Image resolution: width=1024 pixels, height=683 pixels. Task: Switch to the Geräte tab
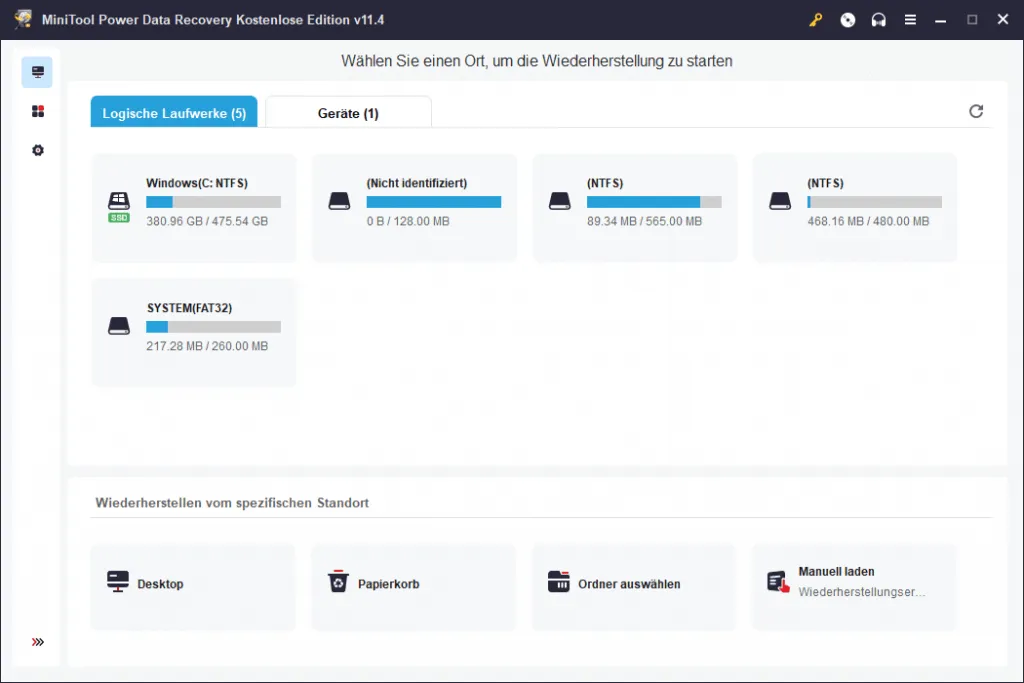348,113
